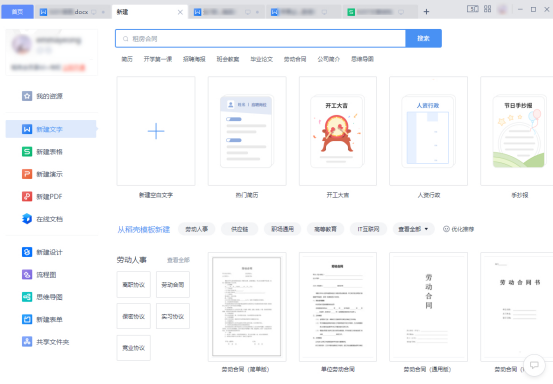
Task: Open the user avatar in title bar
Action: [502, 9]
